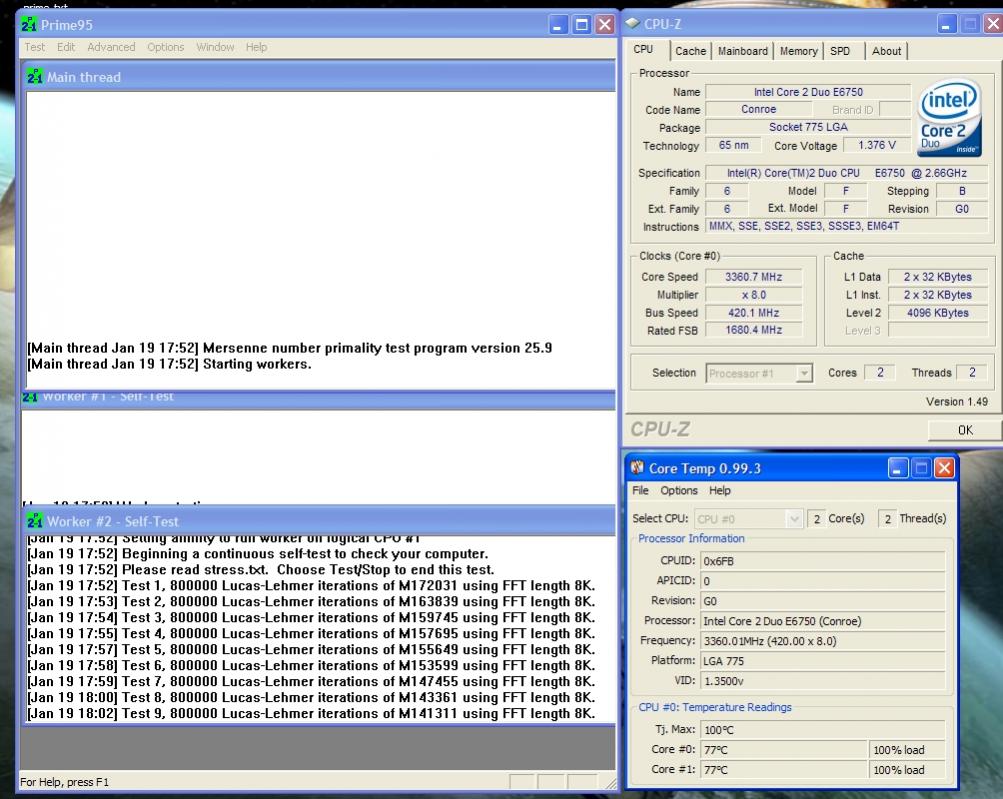Screen dimensions: 1003x799
Task: Click the Bus Speed value 420.1 MHz
Action: 754,312
